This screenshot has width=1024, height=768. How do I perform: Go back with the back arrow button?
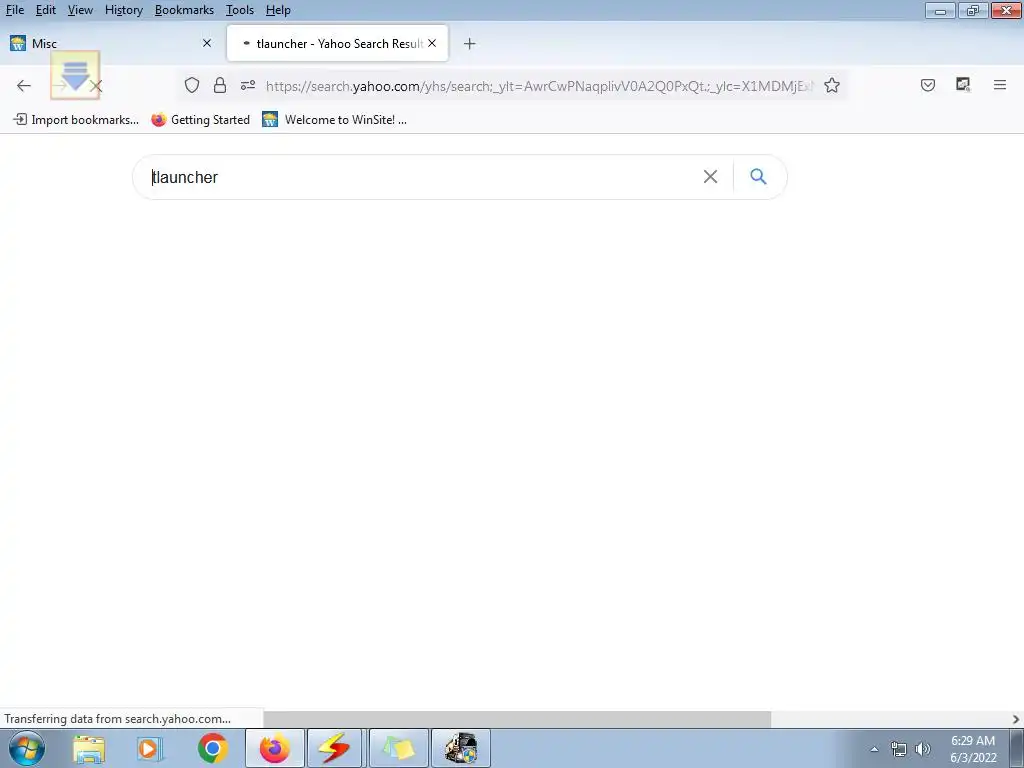coord(24,86)
